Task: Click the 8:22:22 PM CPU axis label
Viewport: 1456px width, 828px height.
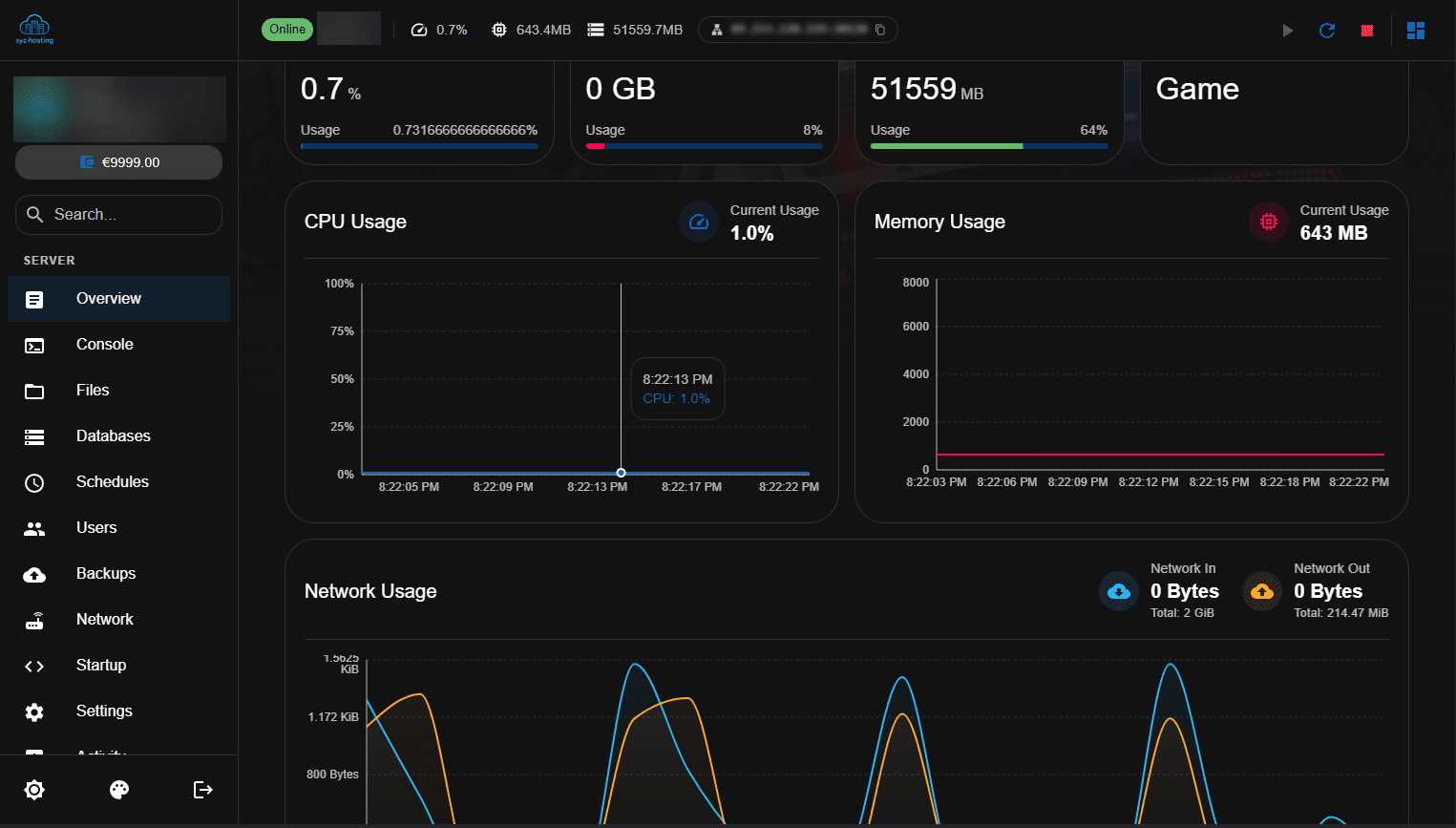Action: point(789,487)
